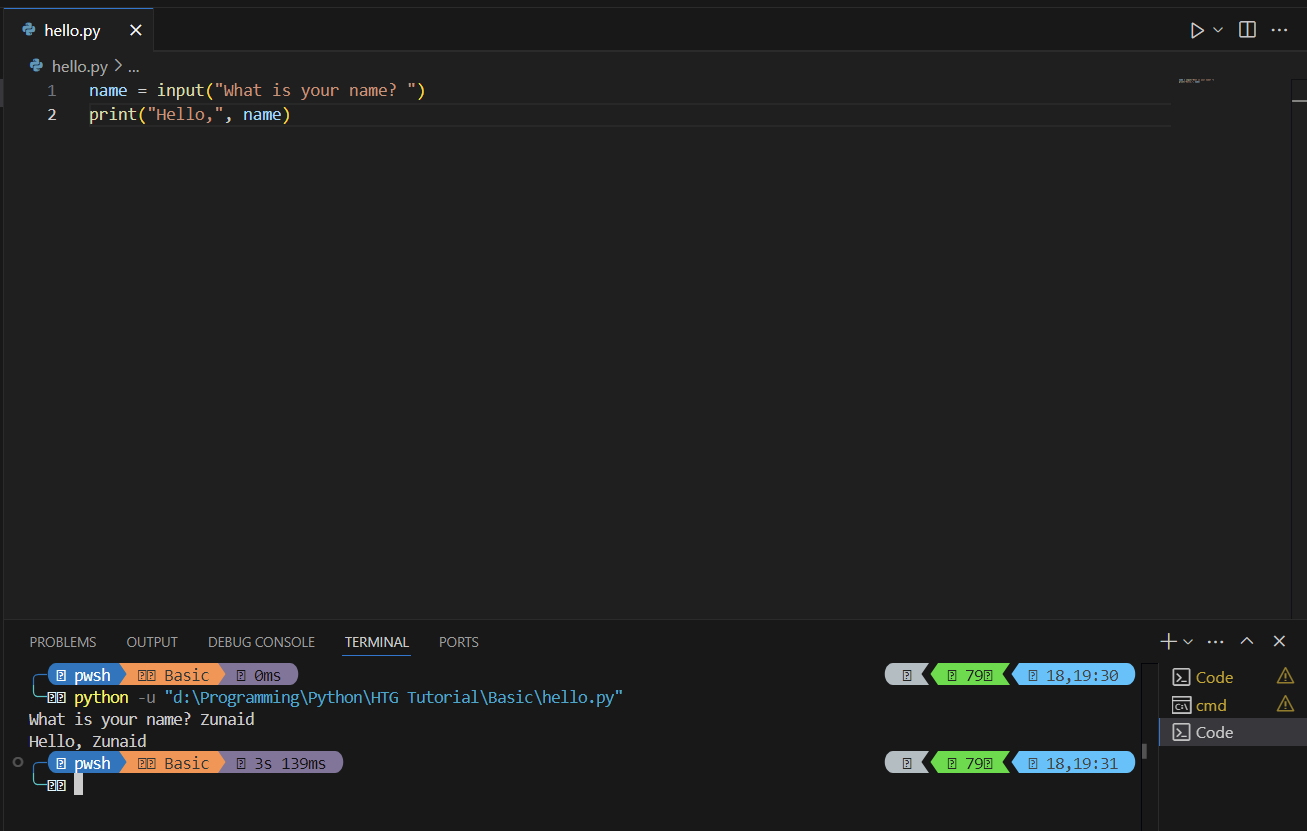Show the DEBUG CONSOLE panel
Screen dimensions: 1307x831
(261, 642)
